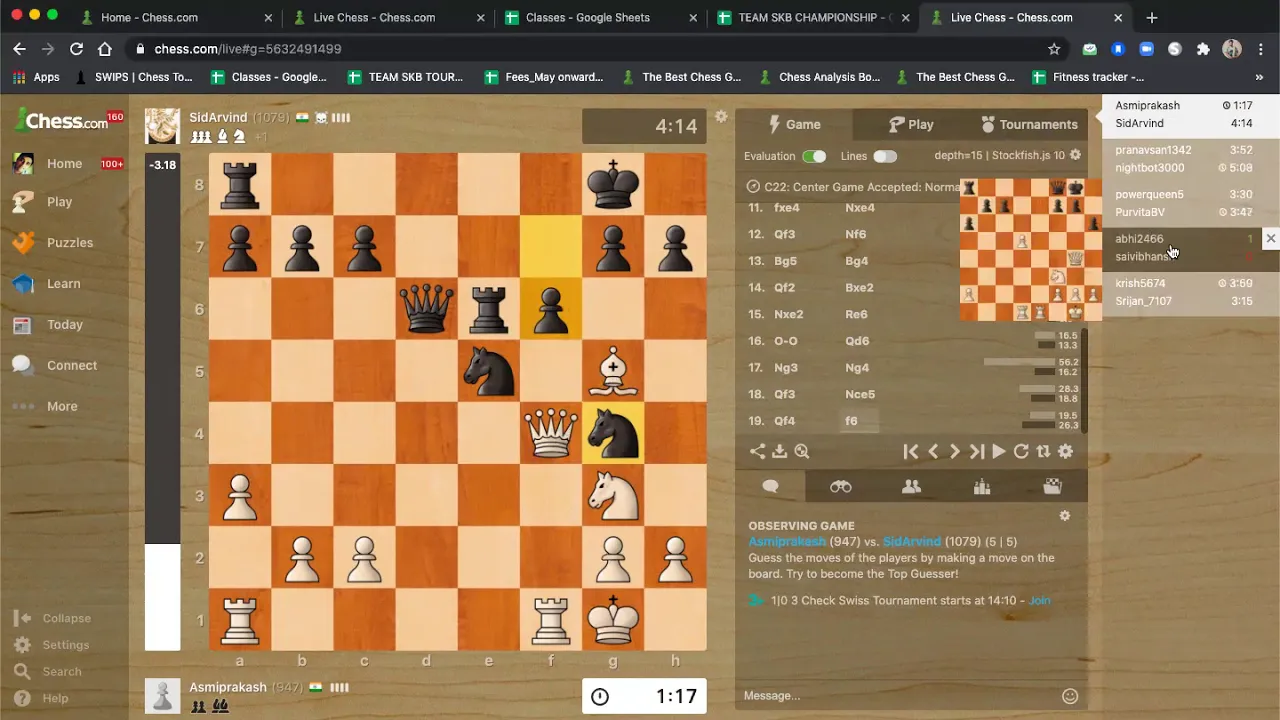Switch to Classes - Google Sheets tab

pos(588,17)
